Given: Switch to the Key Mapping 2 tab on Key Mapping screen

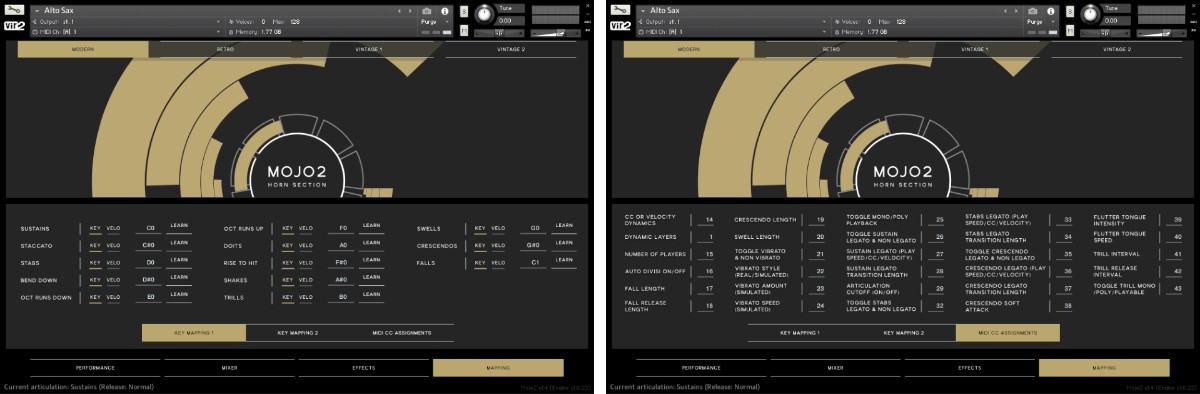Looking at the screenshot, I should pyautogui.click(x=297, y=332).
